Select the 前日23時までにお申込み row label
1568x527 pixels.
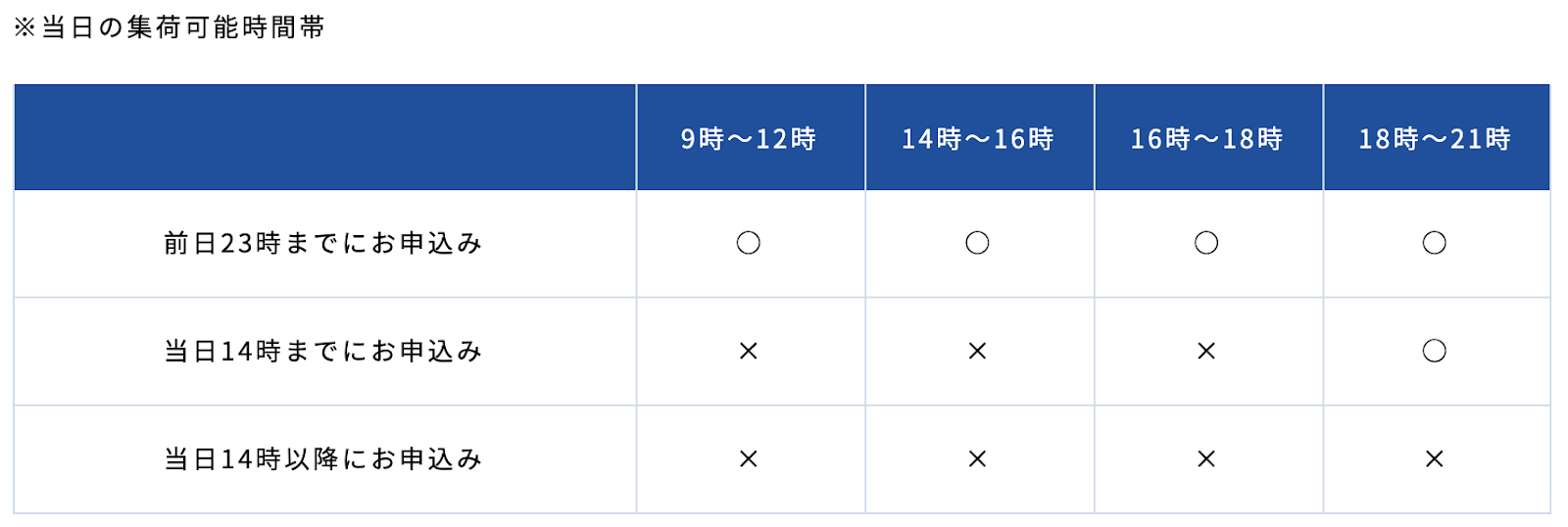323,243
